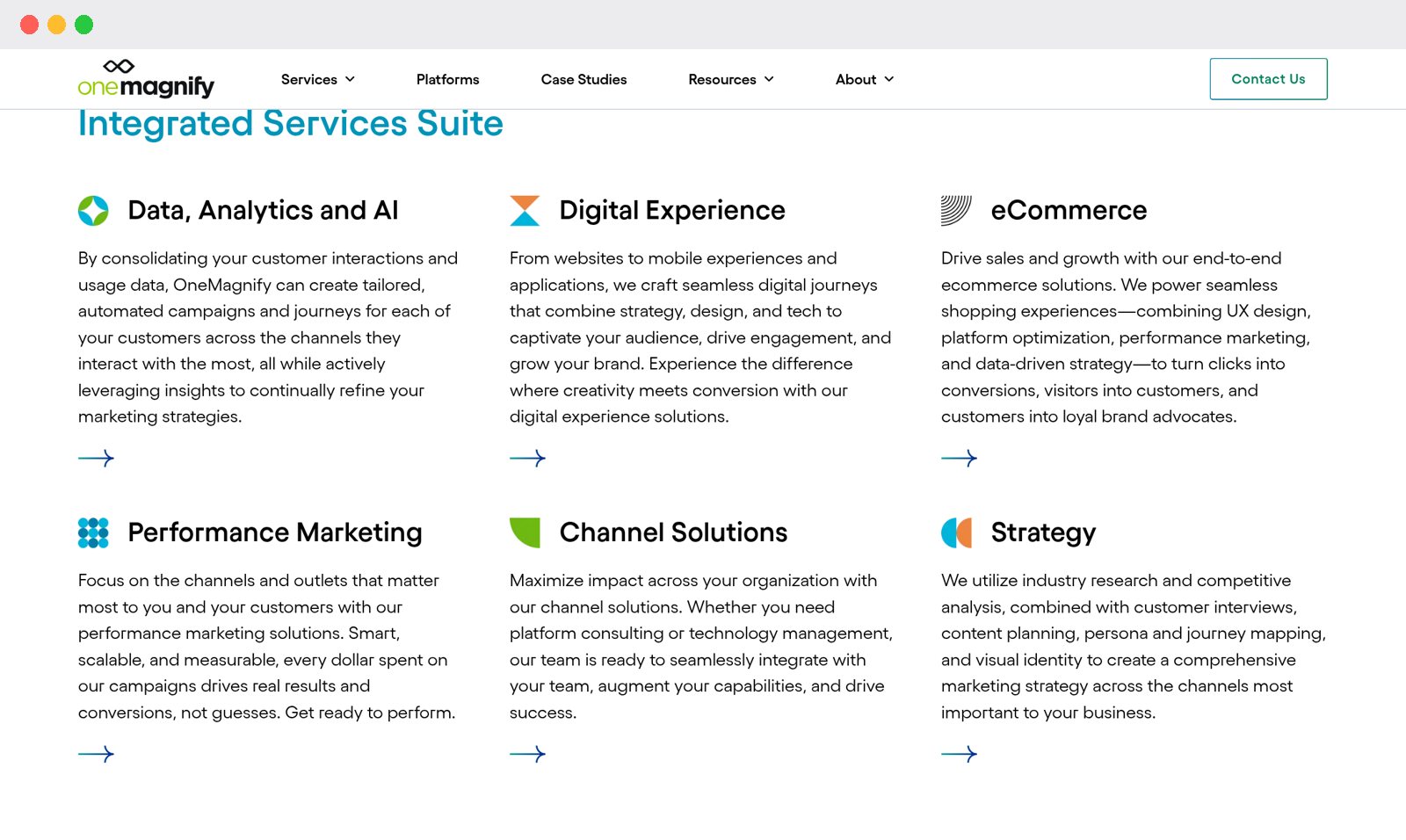Open the eCommerce heading link
Screen dimensions: 1406x840
pos(1069,211)
